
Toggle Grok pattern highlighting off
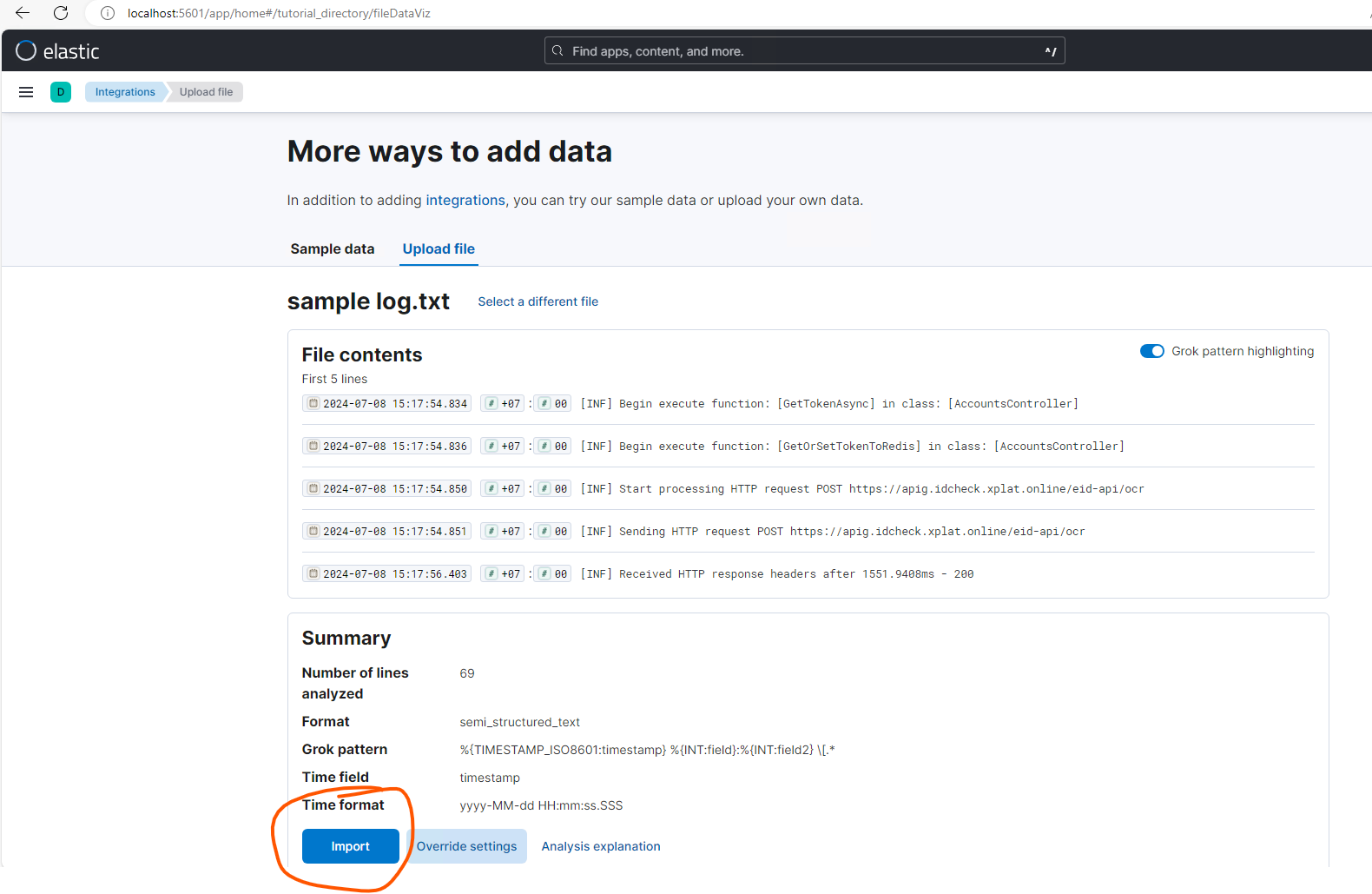(1151, 351)
